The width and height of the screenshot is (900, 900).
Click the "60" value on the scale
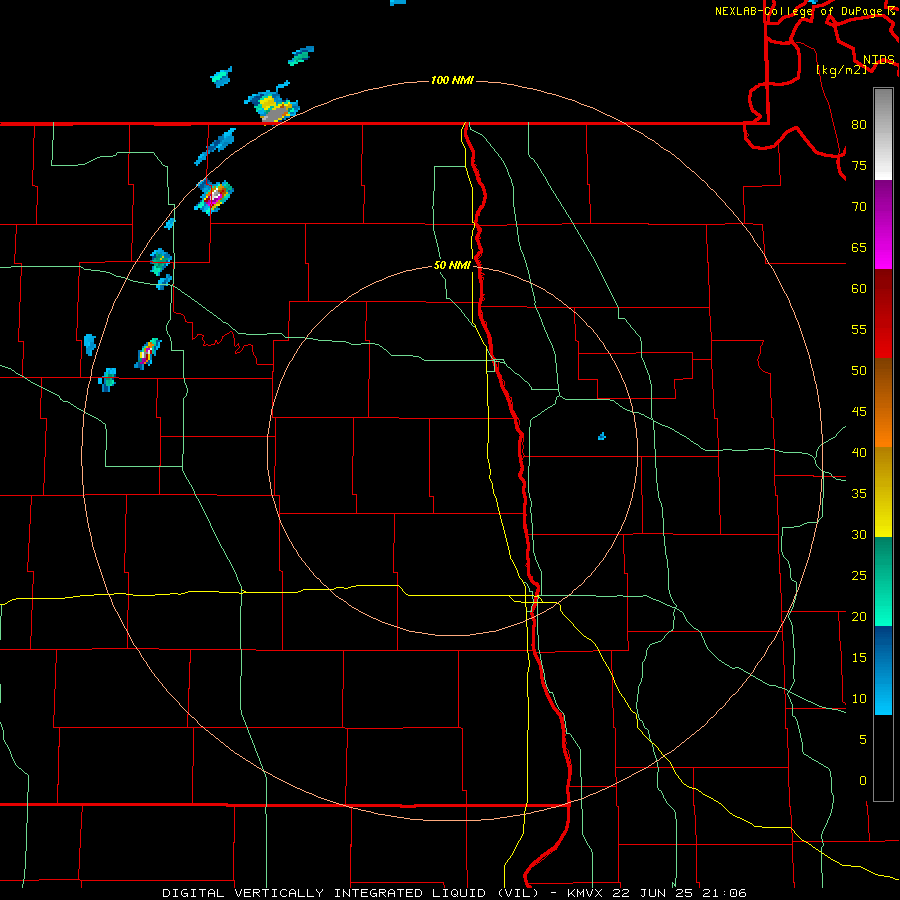tap(859, 289)
